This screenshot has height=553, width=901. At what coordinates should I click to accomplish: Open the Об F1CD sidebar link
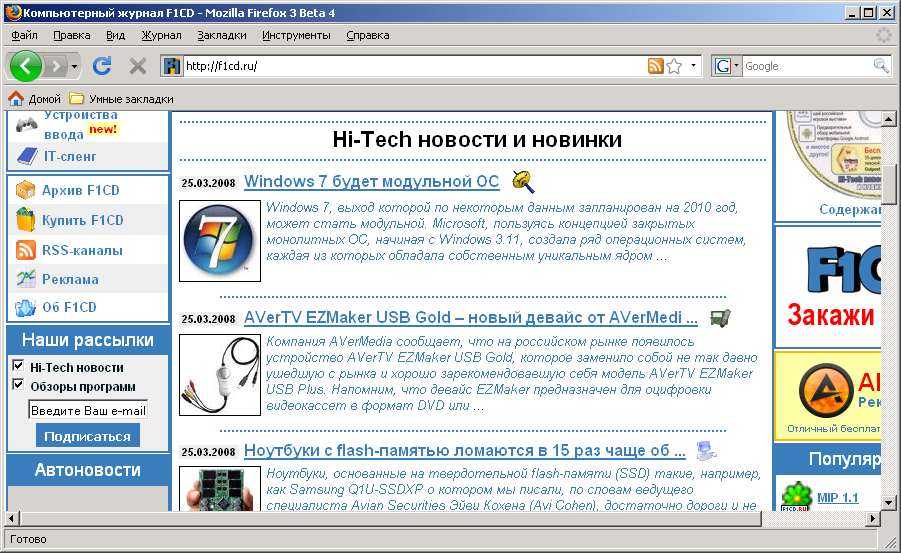click(x=69, y=308)
